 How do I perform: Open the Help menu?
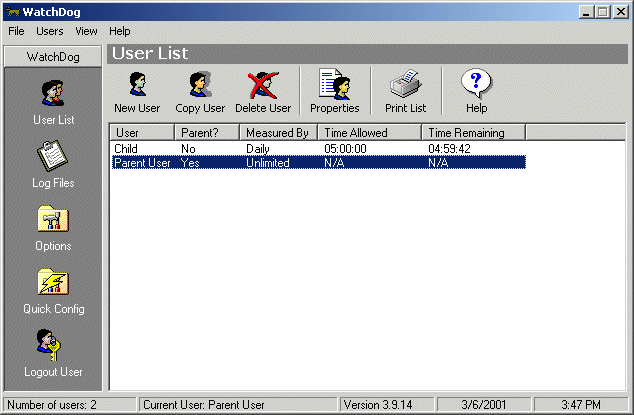120,31
